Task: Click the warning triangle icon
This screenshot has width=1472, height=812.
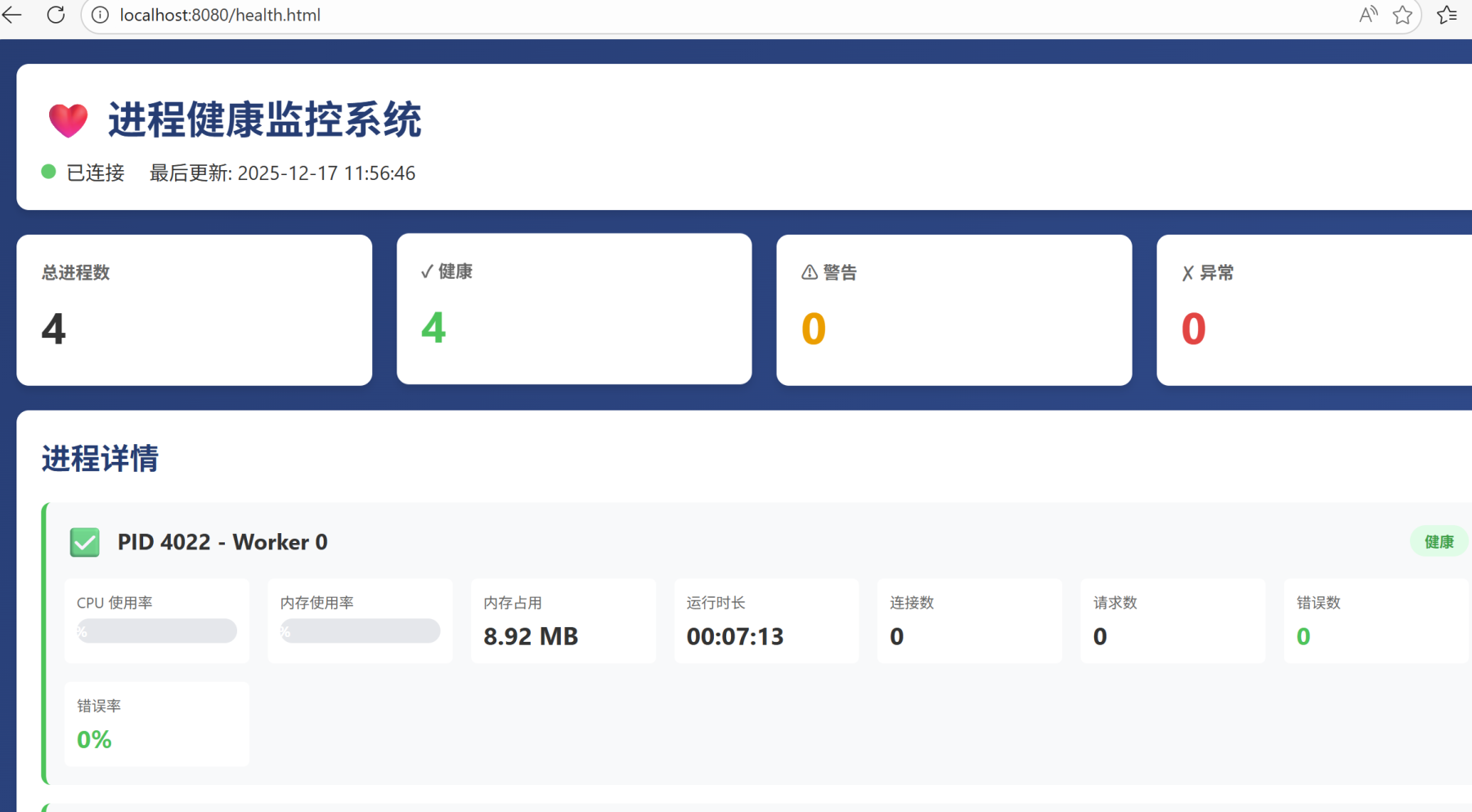Action: 809,272
